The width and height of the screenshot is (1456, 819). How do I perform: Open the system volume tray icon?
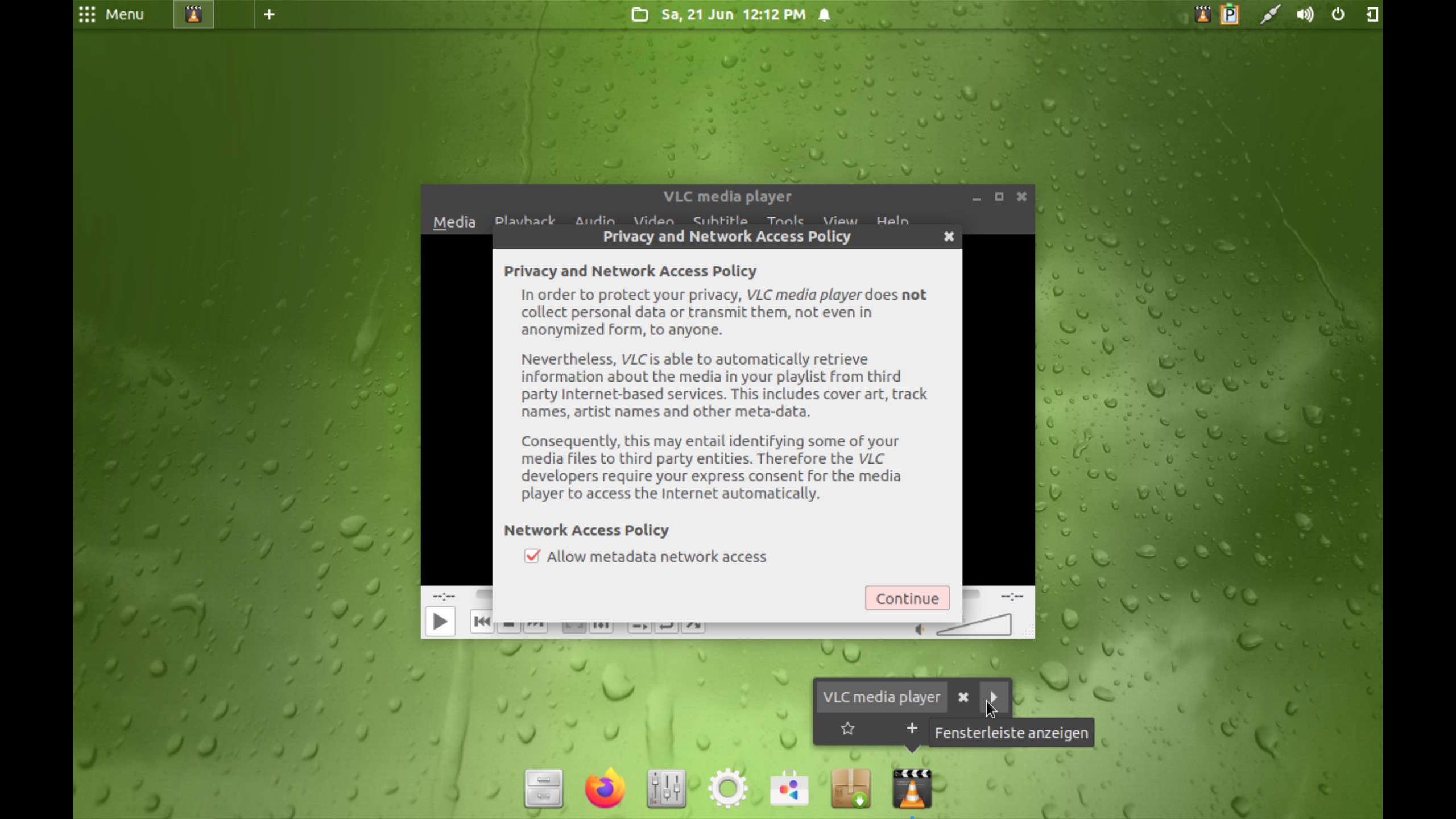[x=1305, y=14]
